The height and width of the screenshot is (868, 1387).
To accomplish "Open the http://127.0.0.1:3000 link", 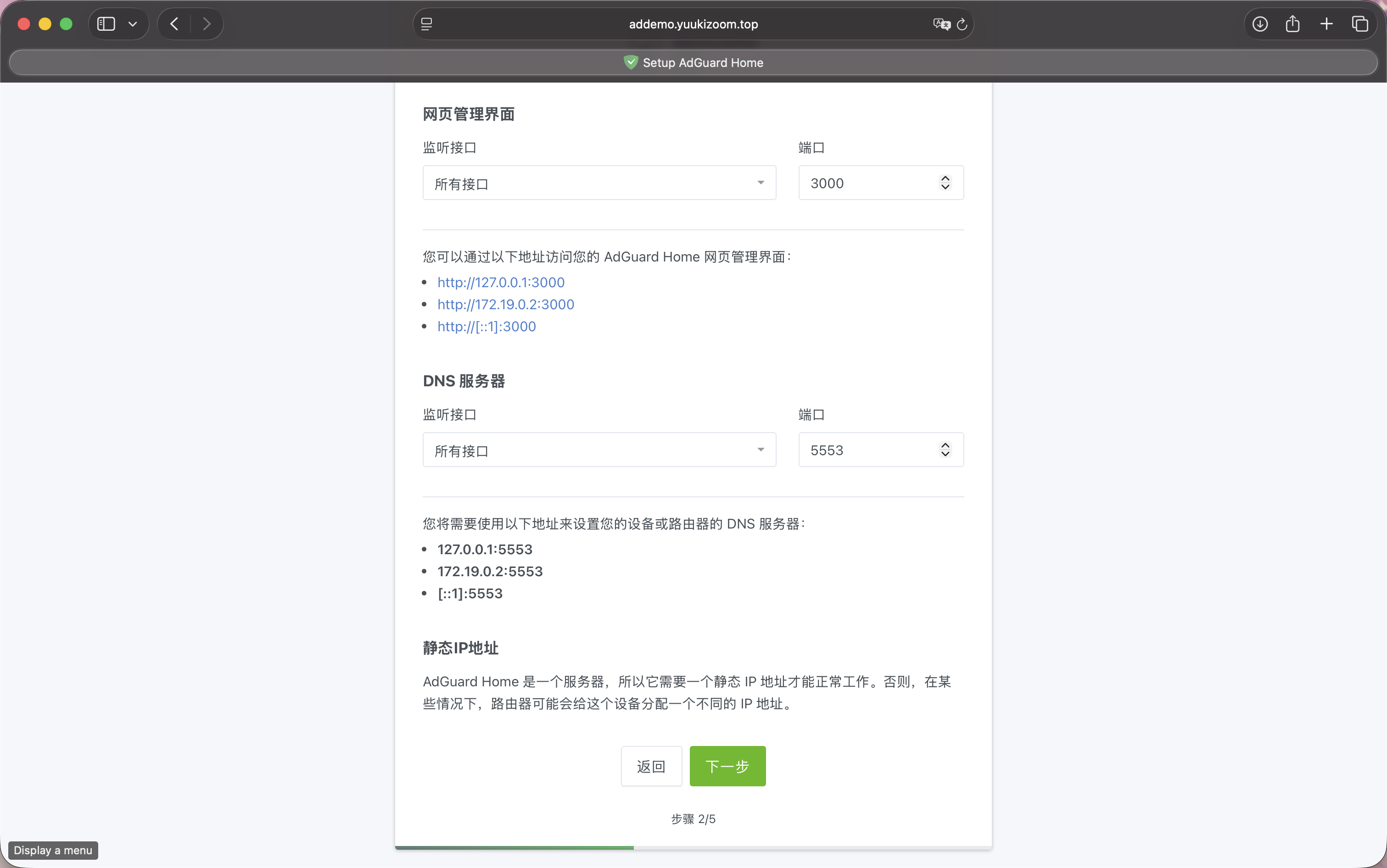I will pos(501,283).
